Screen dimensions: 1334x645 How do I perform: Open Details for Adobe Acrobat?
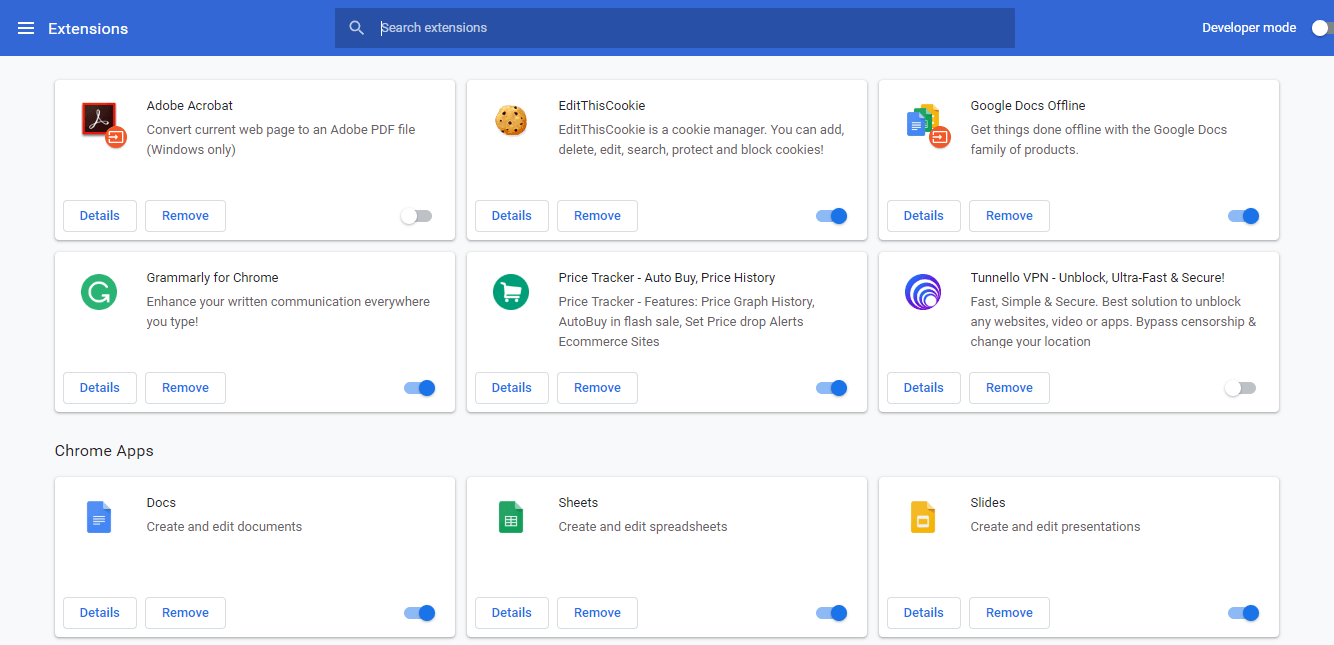(100, 216)
